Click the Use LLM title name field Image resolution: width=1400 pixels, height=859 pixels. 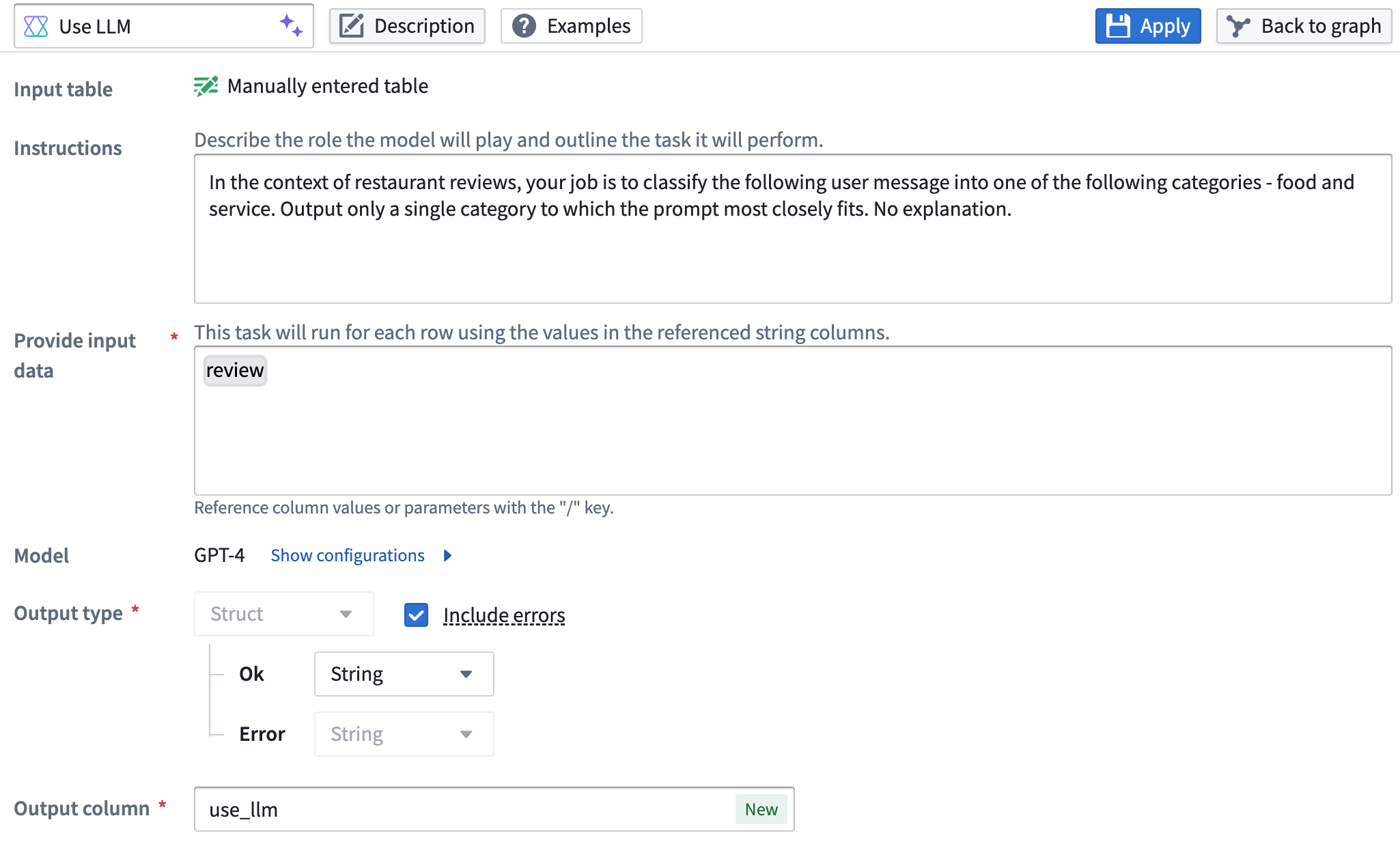click(x=163, y=26)
